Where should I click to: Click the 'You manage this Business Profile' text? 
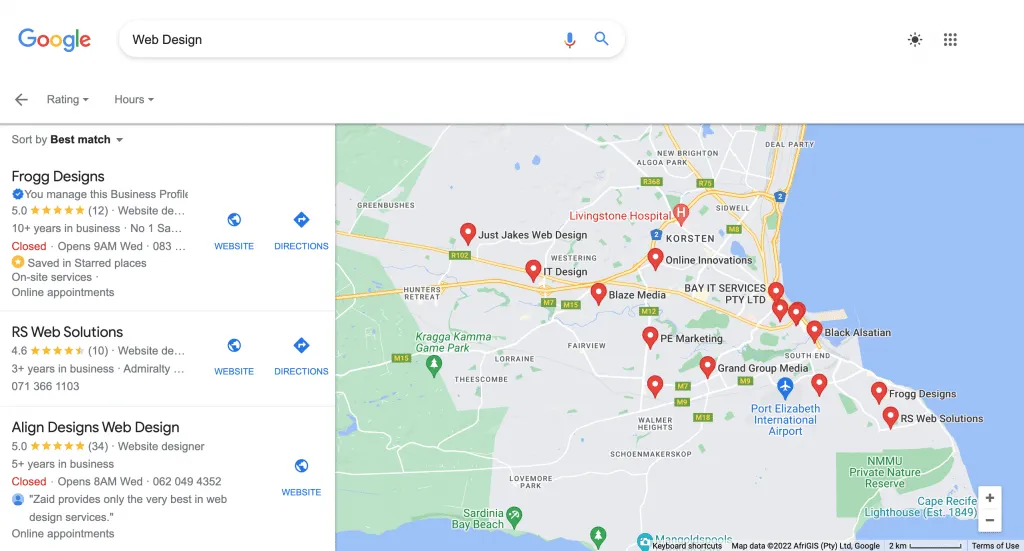coord(106,194)
